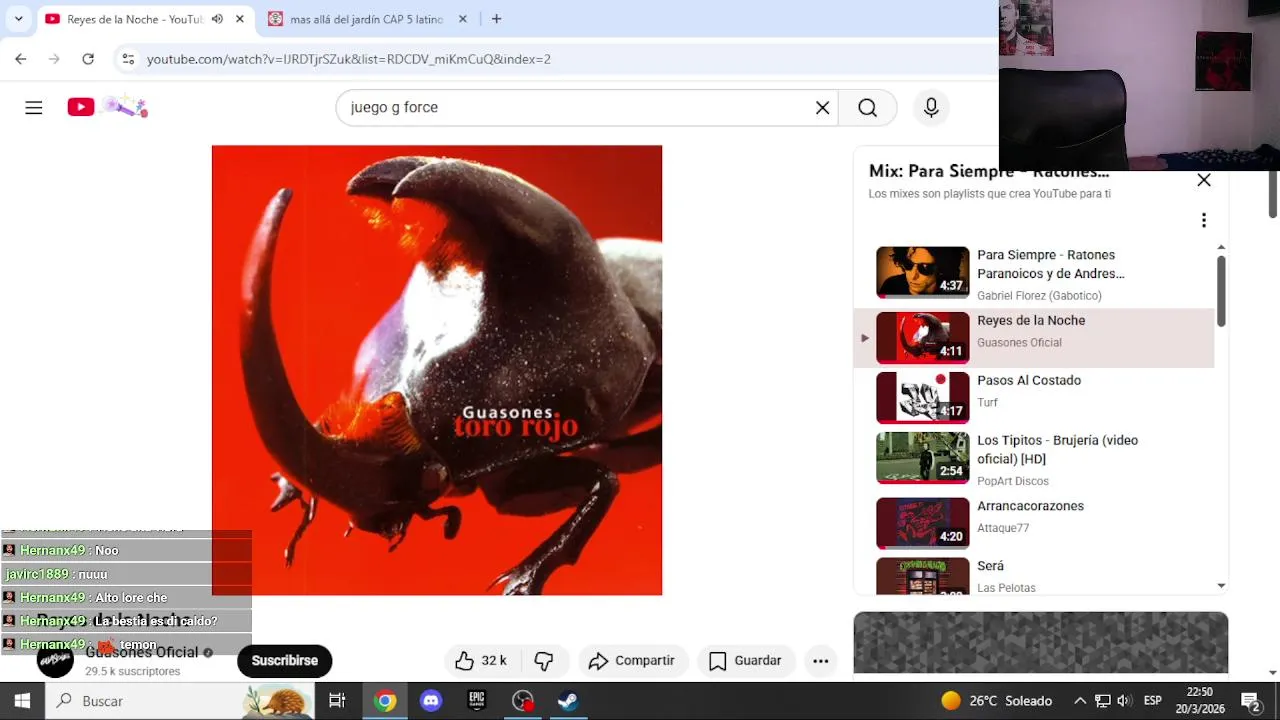1280x720 pixels.
Task: Click the magnifier search button
Action: point(867,107)
